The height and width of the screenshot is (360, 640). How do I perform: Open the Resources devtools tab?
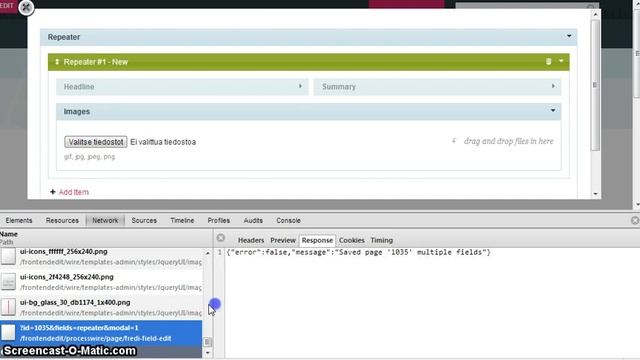[62, 220]
